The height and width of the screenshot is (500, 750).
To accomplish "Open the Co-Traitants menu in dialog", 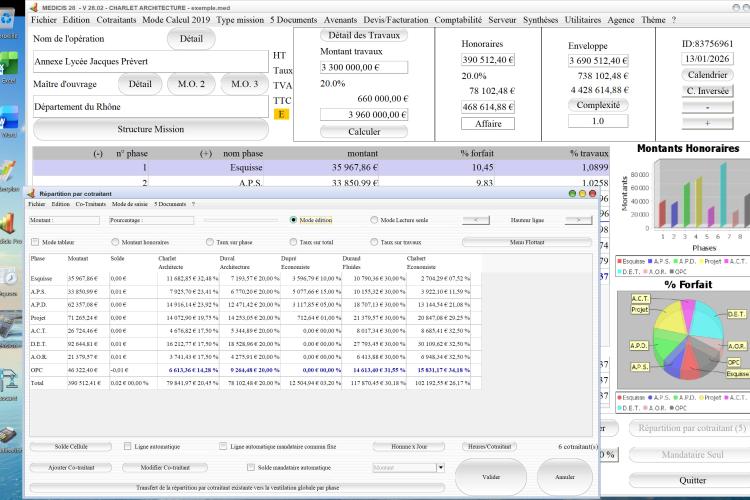I will [90, 204].
